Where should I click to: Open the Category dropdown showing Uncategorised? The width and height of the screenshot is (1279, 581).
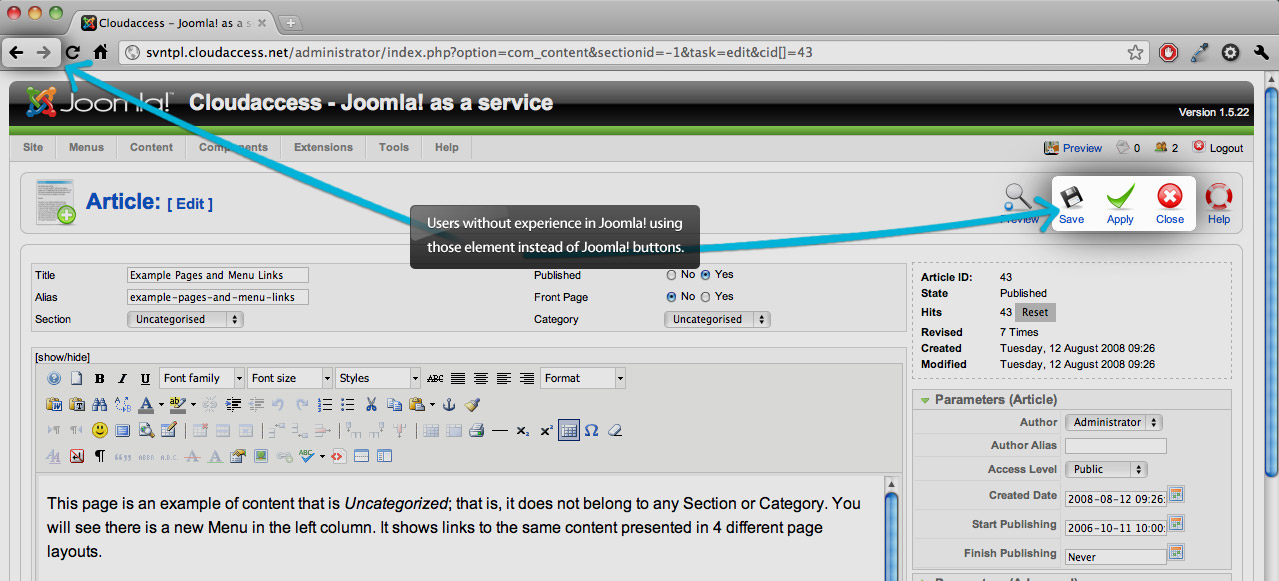(717, 320)
